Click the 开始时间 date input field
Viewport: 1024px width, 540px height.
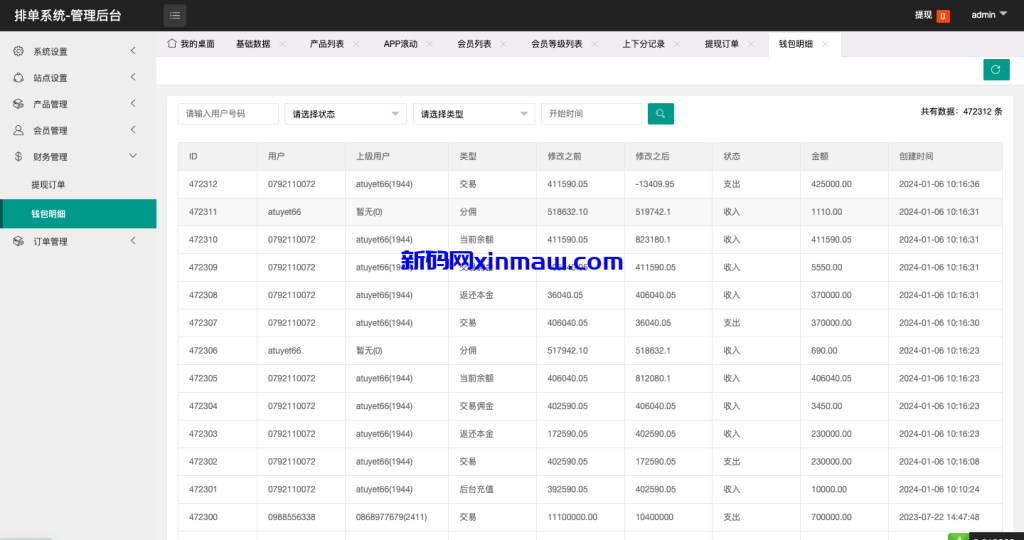(x=591, y=114)
